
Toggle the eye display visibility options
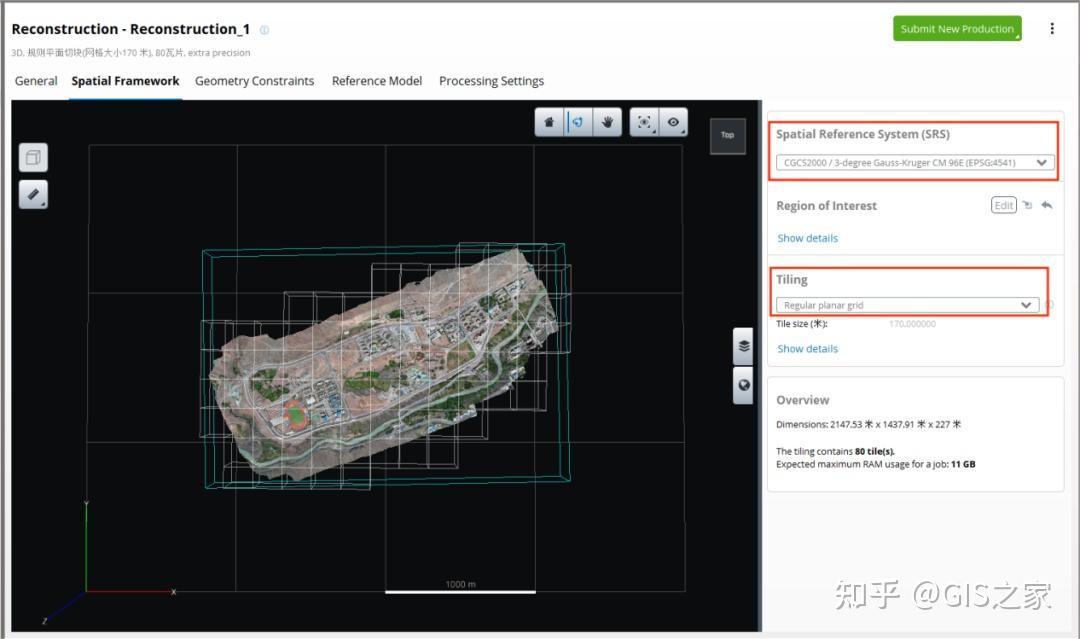674,122
